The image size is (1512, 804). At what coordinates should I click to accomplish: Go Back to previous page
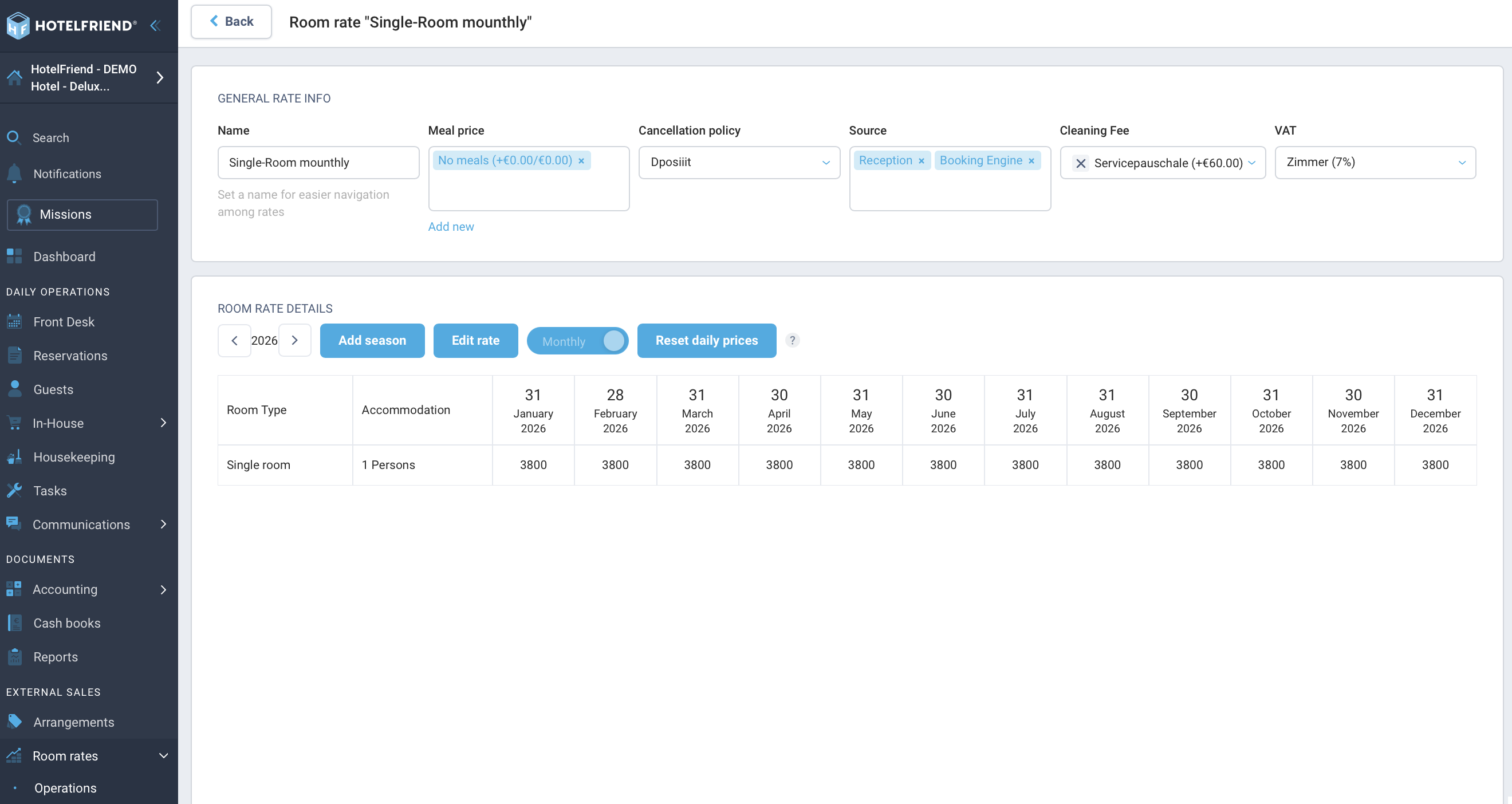click(x=231, y=22)
